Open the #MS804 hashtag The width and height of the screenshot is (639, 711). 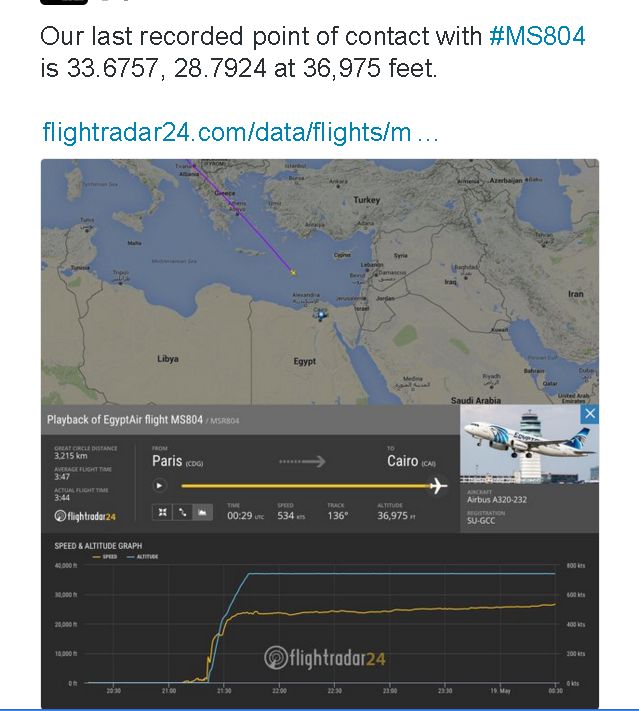(x=537, y=36)
